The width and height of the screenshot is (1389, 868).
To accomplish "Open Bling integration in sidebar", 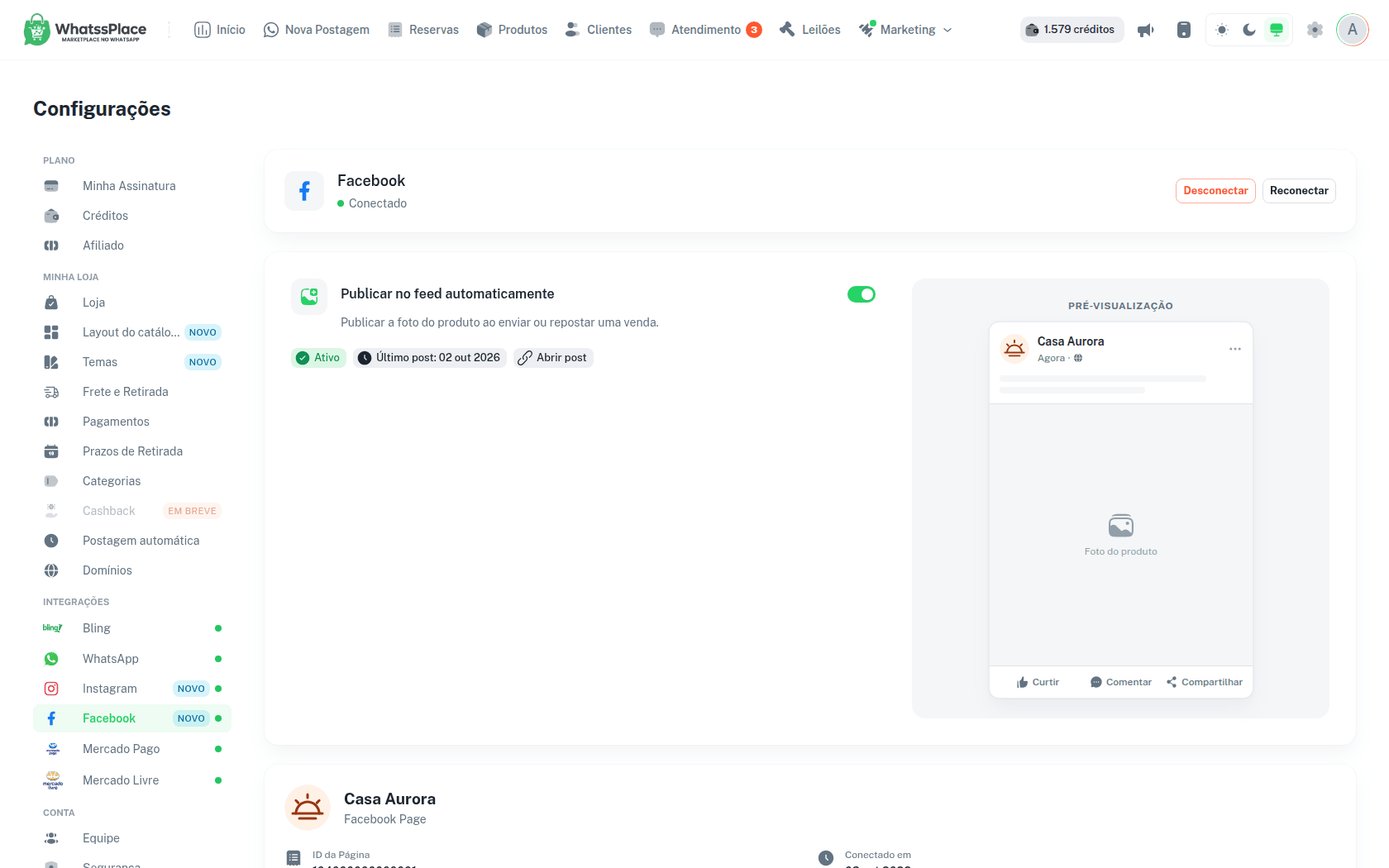I will (x=132, y=628).
